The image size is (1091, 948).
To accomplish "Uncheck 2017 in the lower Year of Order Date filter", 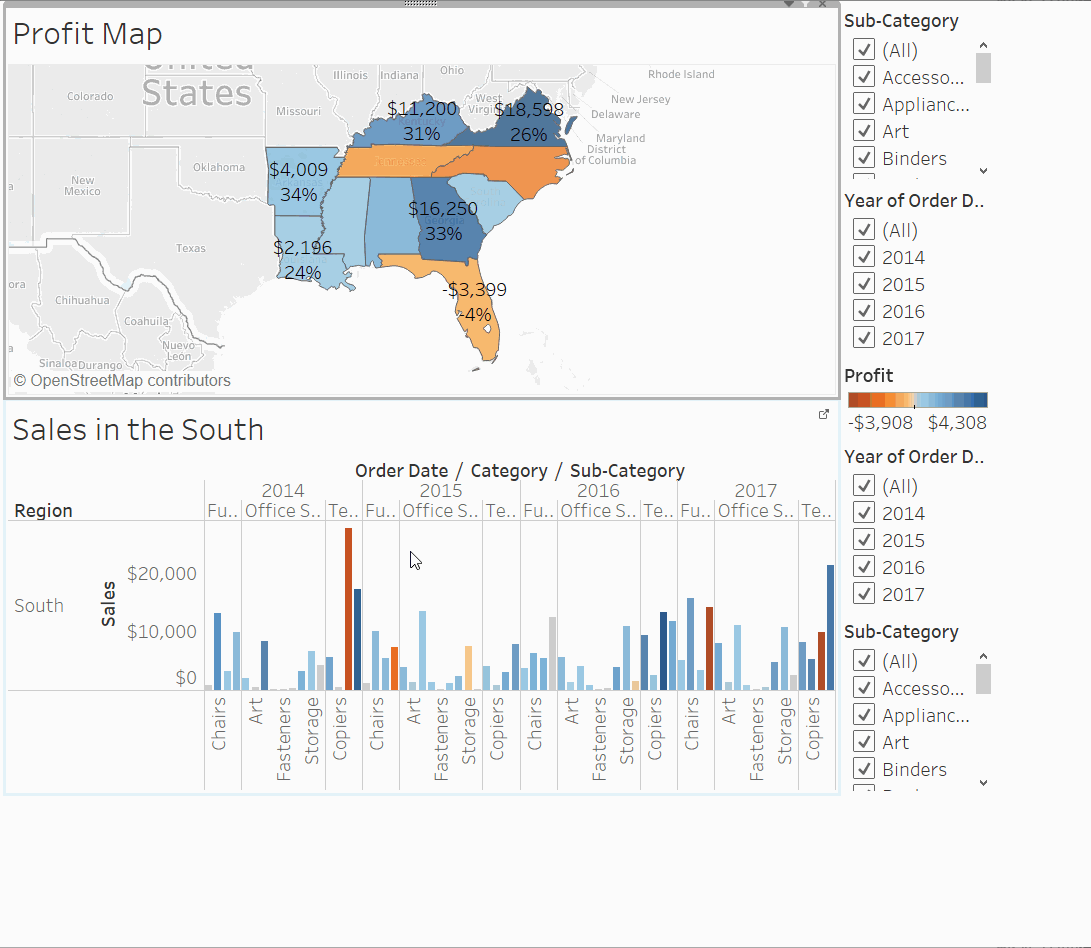I will click(x=863, y=594).
